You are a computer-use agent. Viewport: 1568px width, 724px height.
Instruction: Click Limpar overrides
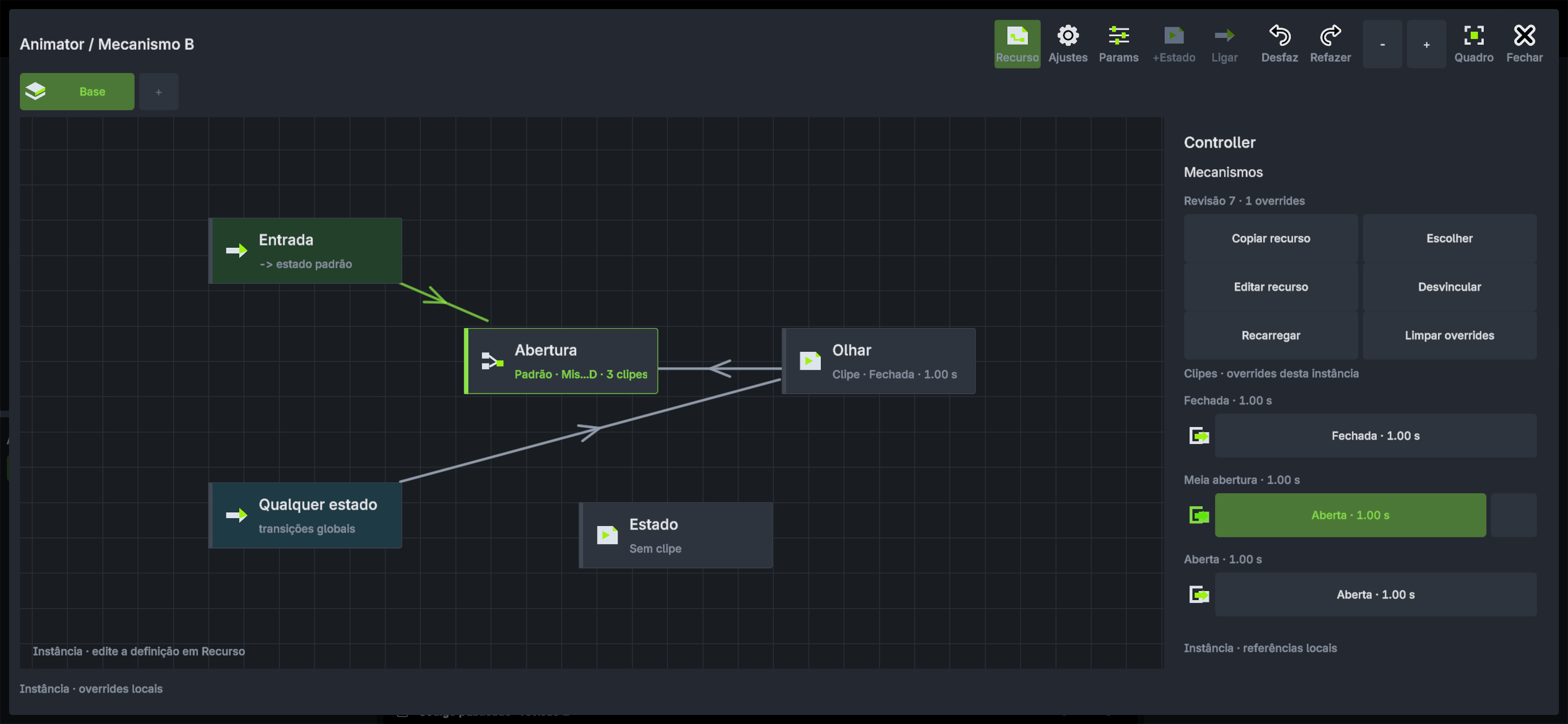pos(1449,335)
